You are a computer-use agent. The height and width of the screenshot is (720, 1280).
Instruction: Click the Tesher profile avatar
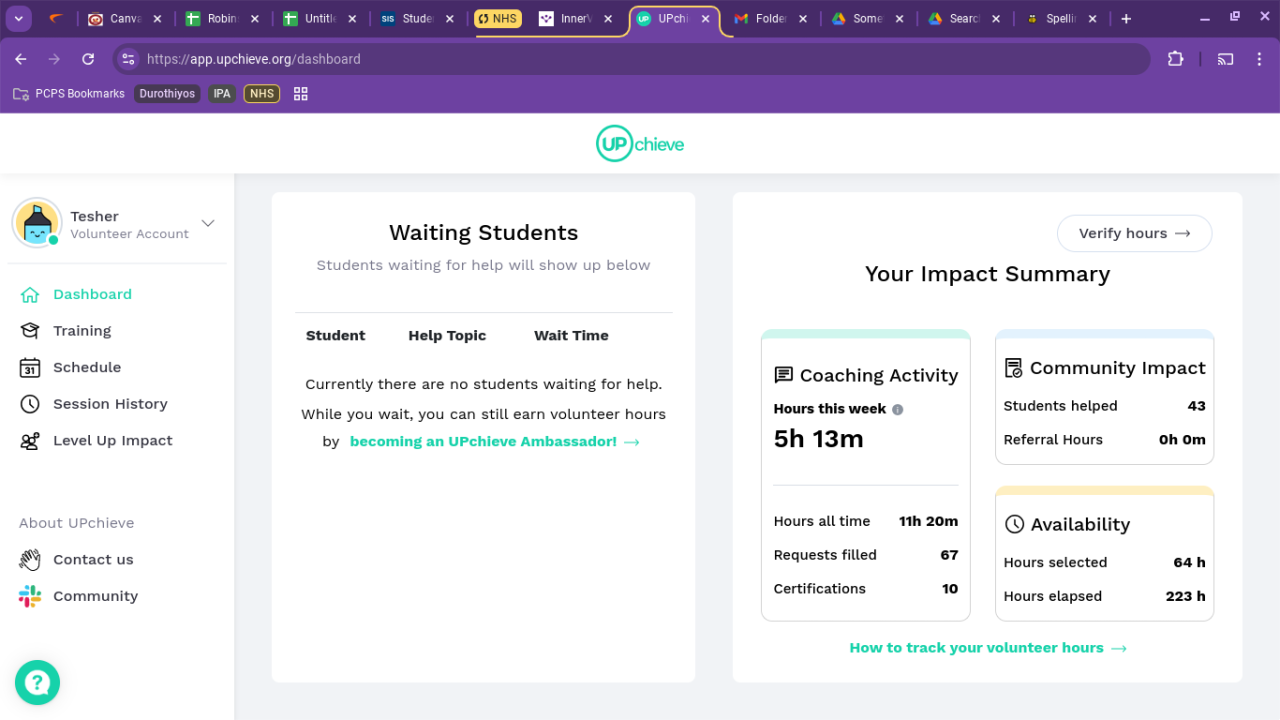click(x=37, y=222)
